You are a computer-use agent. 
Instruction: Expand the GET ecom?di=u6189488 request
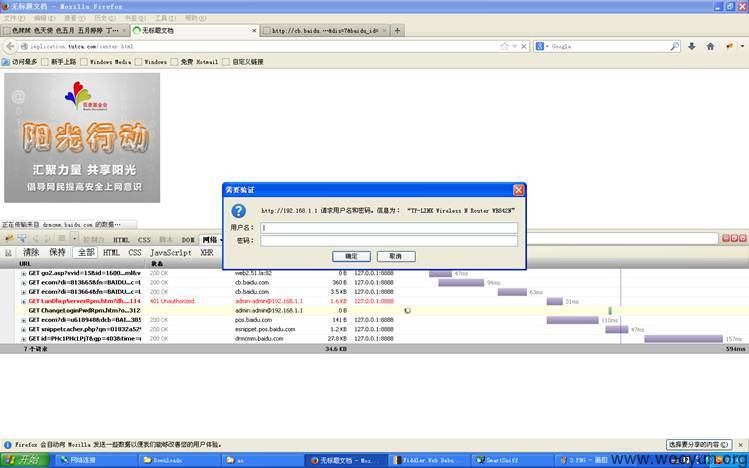click(23, 320)
